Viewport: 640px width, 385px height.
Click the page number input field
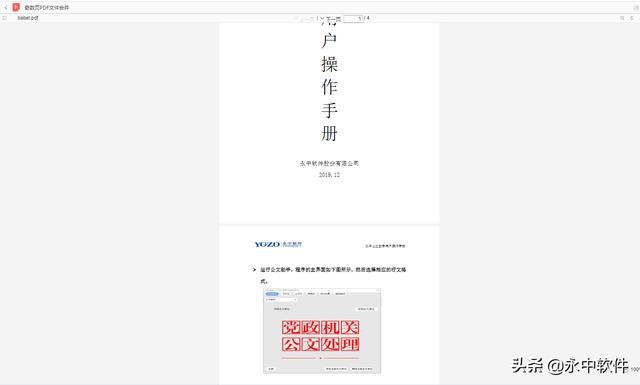click(x=353, y=18)
